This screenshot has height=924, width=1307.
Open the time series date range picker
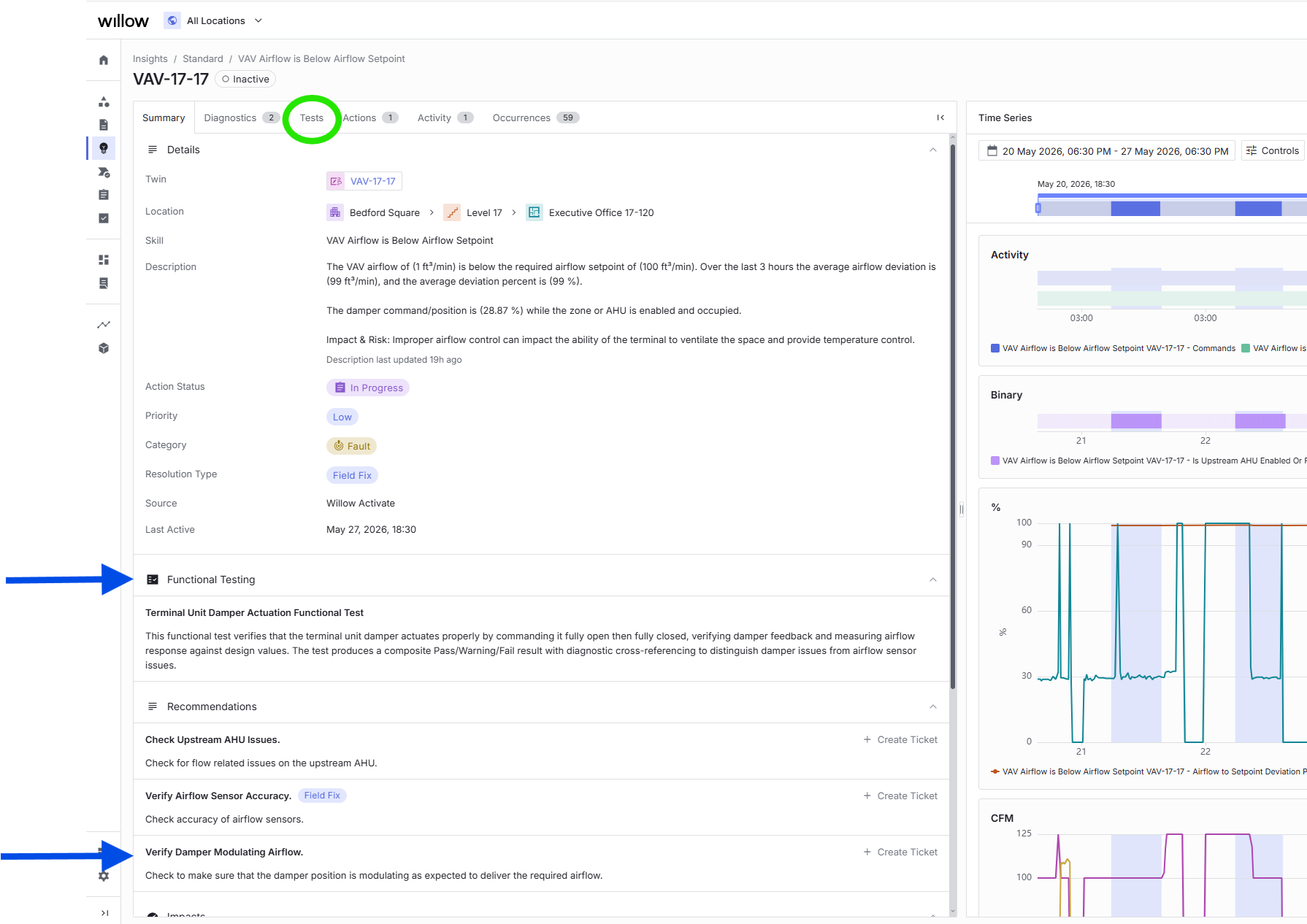click(x=1107, y=151)
